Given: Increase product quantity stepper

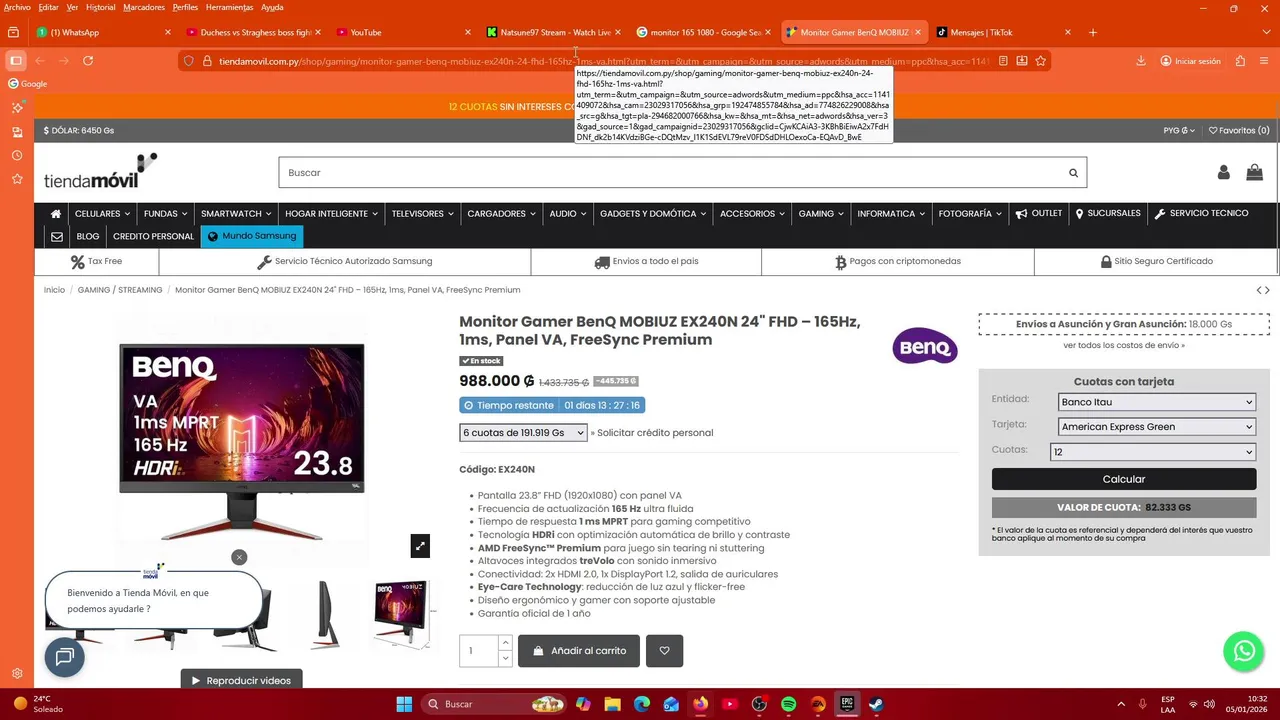Looking at the screenshot, I should click(x=505, y=643).
